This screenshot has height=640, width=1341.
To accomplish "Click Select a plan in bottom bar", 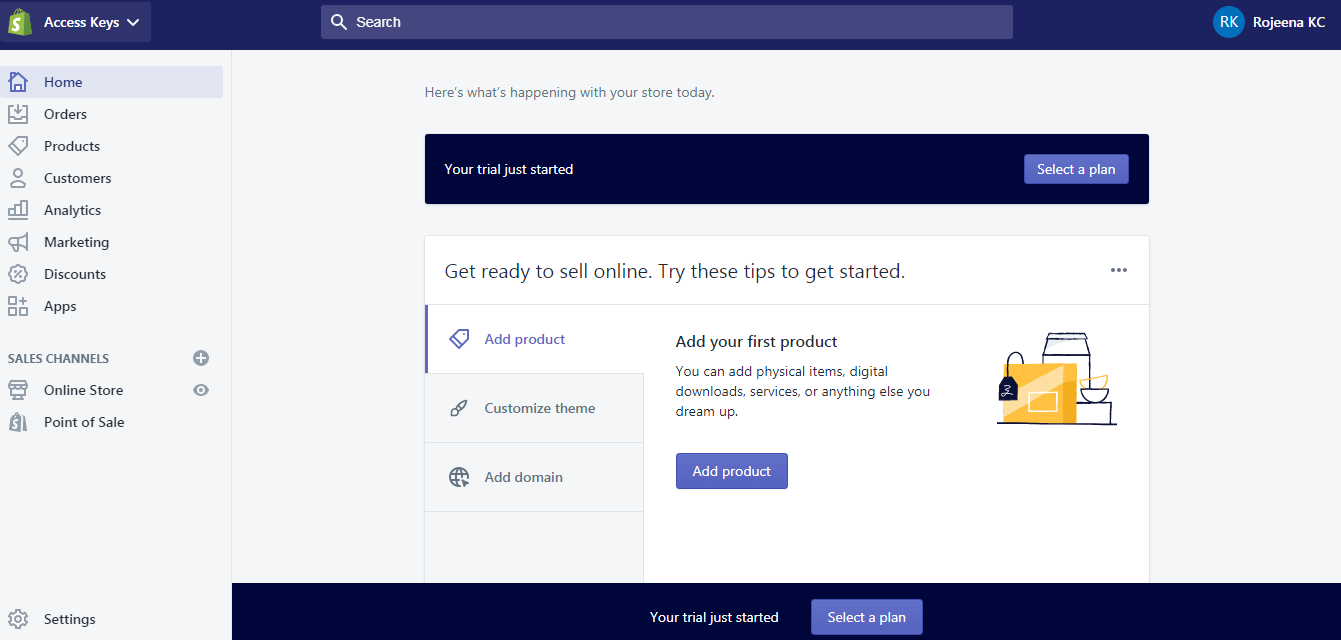I will click(x=866, y=617).
